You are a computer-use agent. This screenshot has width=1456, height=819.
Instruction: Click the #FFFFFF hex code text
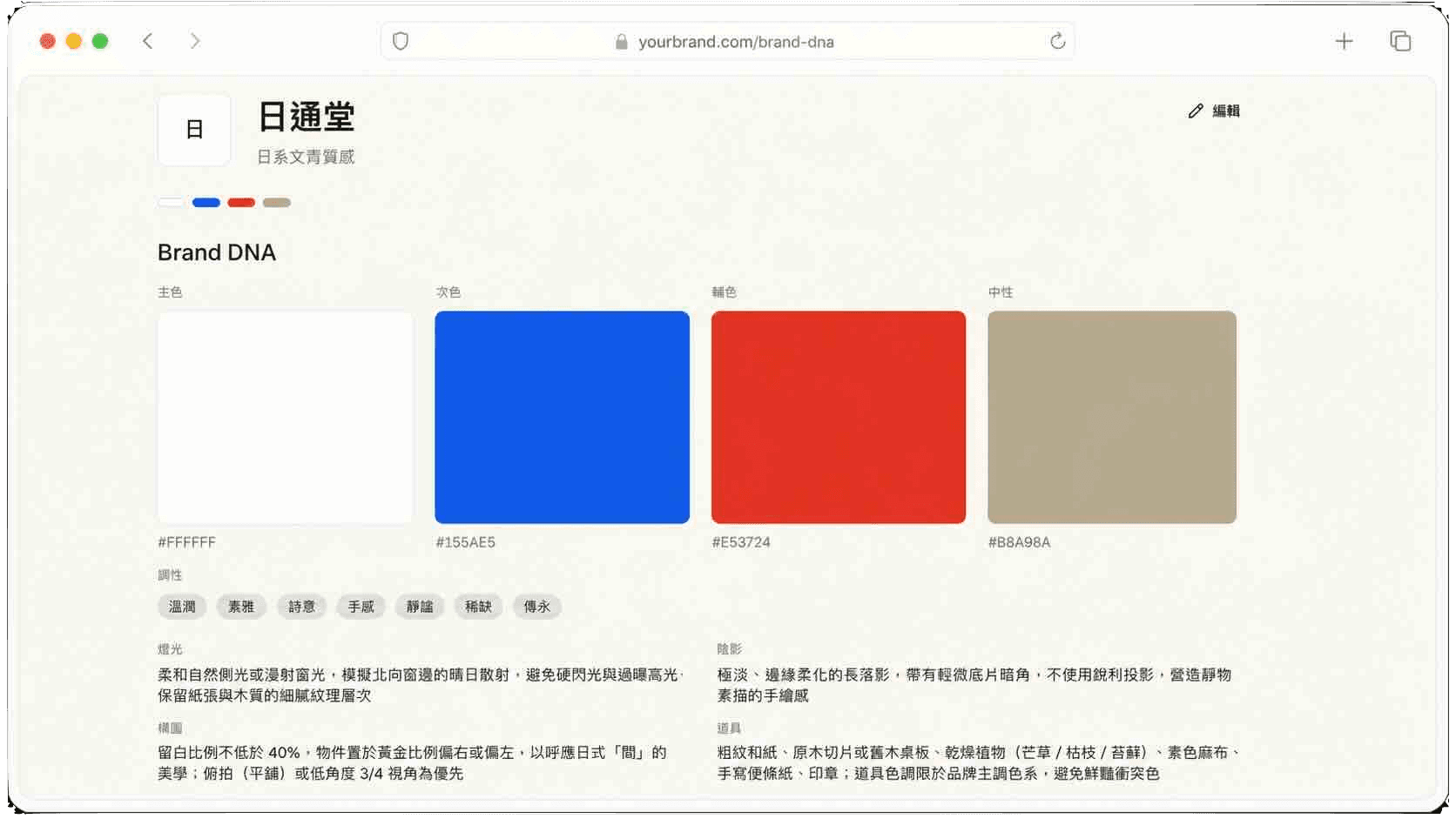tap(186, 542)
